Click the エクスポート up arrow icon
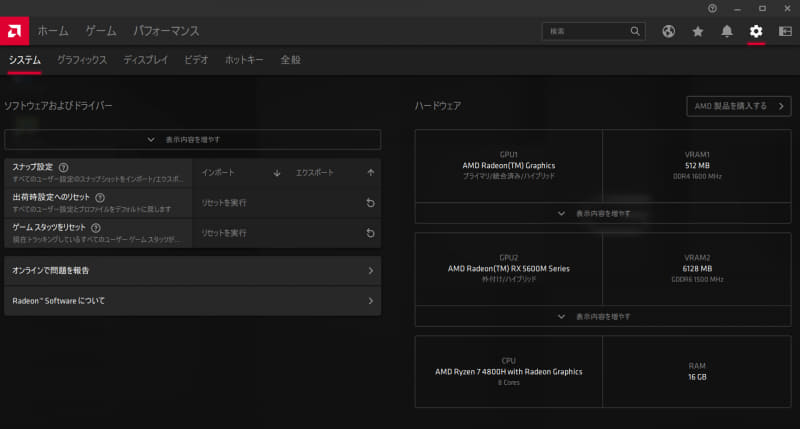Screen dimensions: 800x429 click(371, 173)
